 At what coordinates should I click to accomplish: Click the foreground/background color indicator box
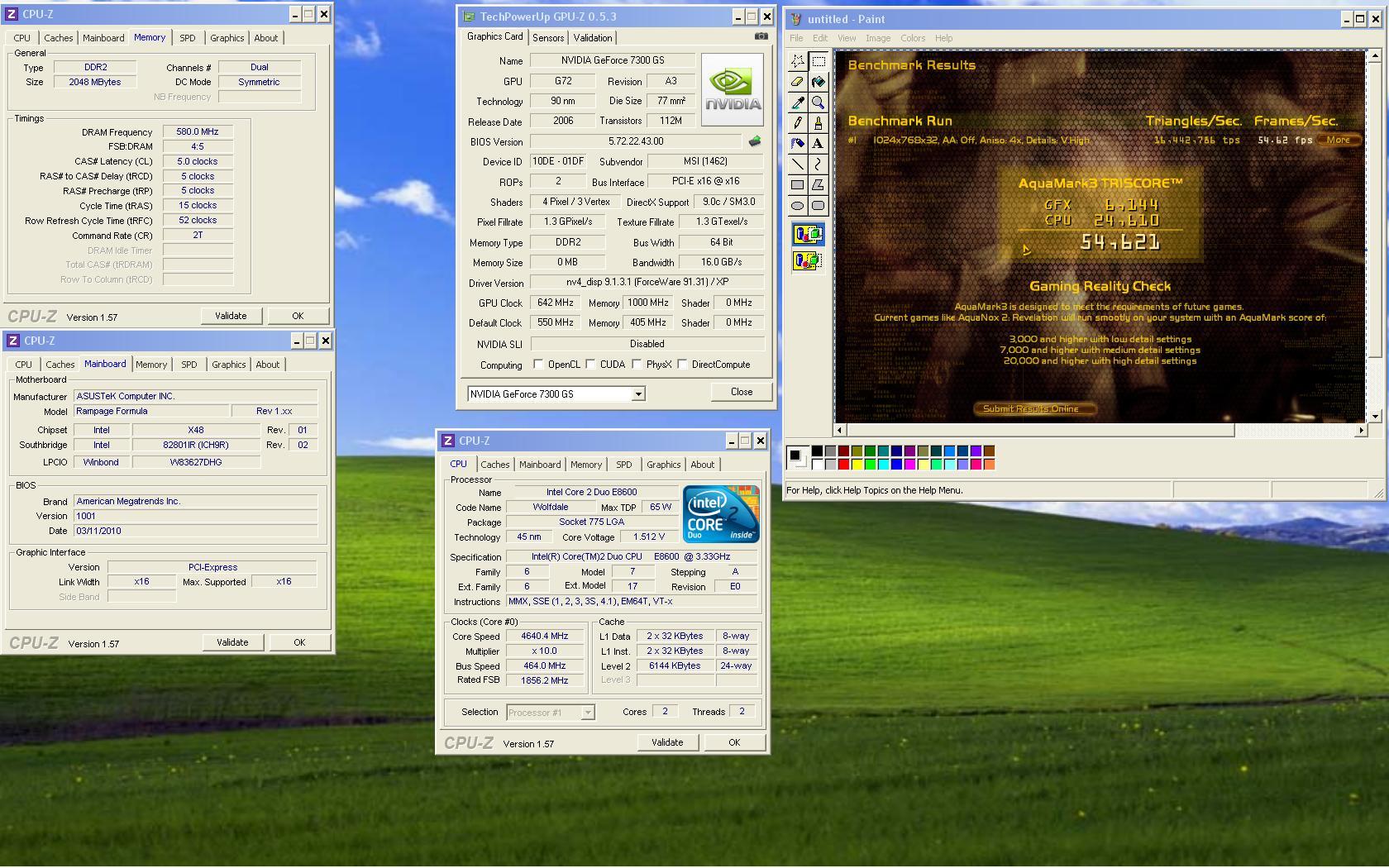pyautogui.click(x=797, y=457)
